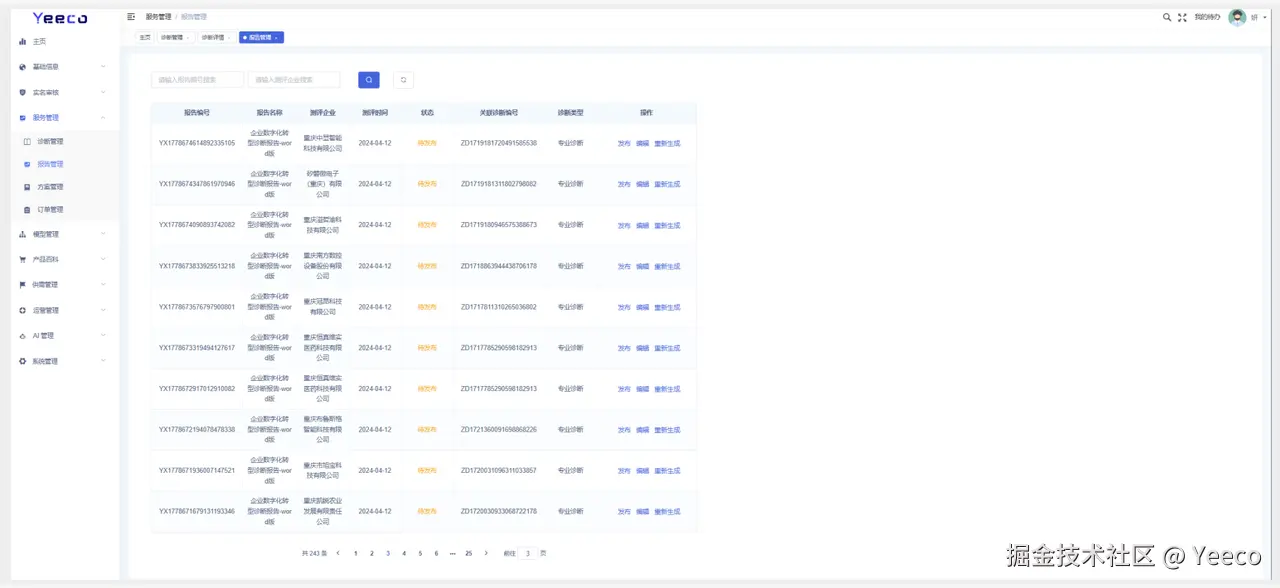Click the jump-to-page number input
The image size is (1280, 588).
(528, 553)
